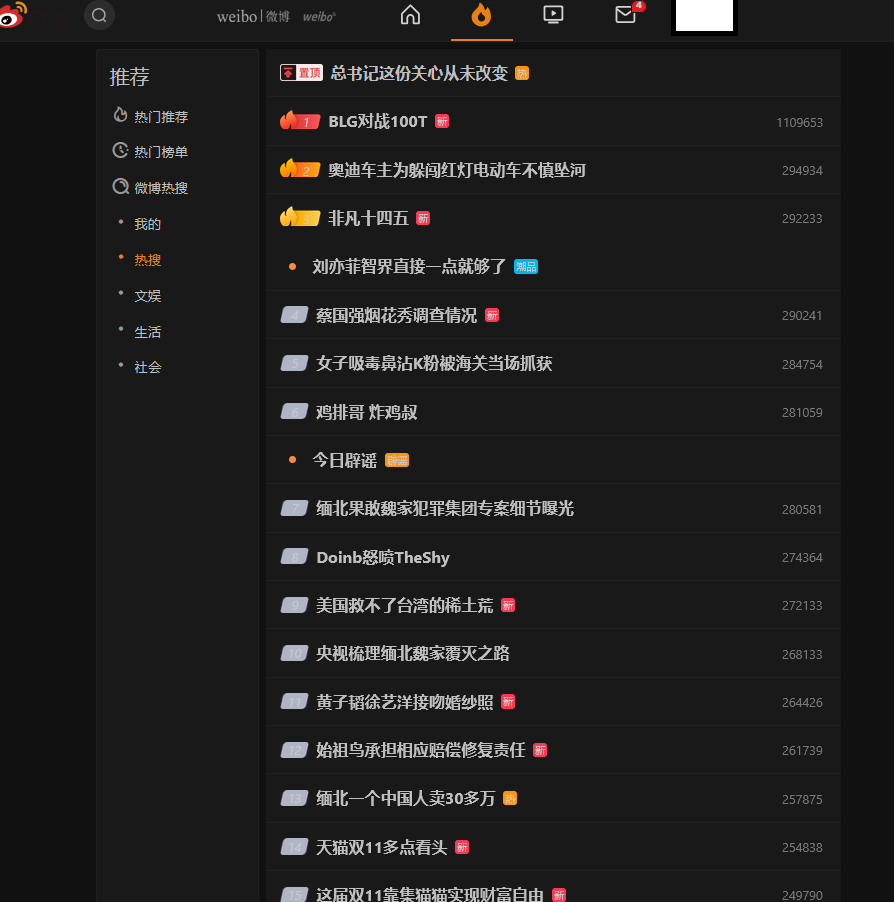Select the 我的 sidebar item
The width and height of the screenshot is (894, 902).
tap(147, 224)
